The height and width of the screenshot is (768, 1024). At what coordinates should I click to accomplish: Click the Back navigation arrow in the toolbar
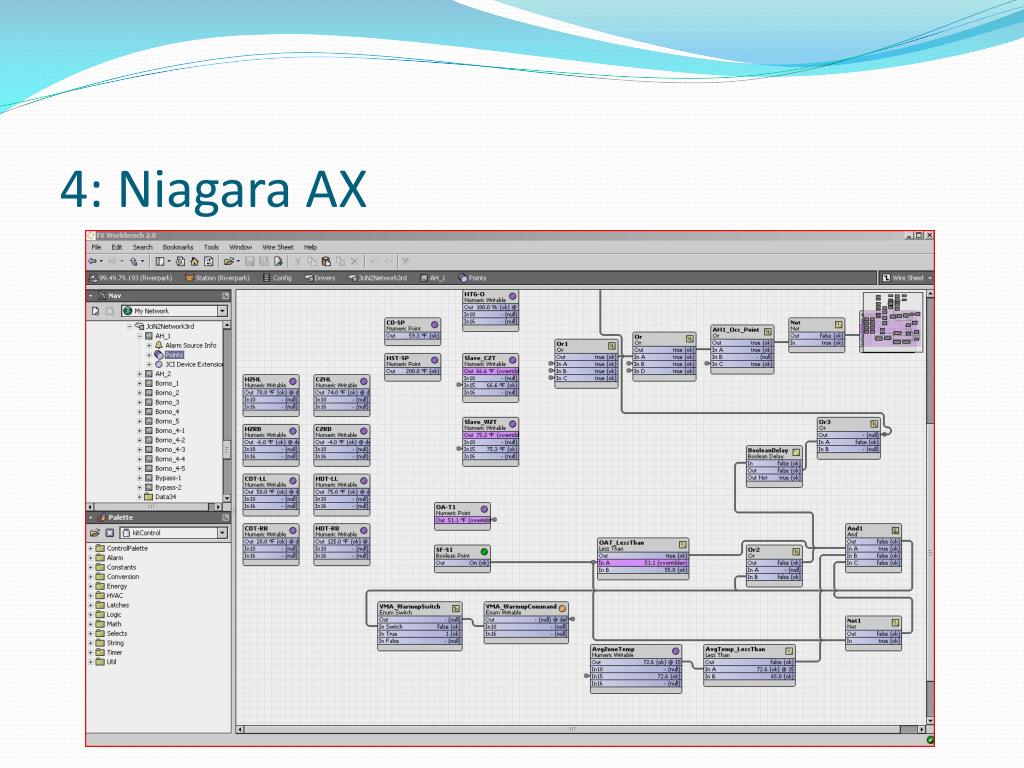(x=92, y=261)
